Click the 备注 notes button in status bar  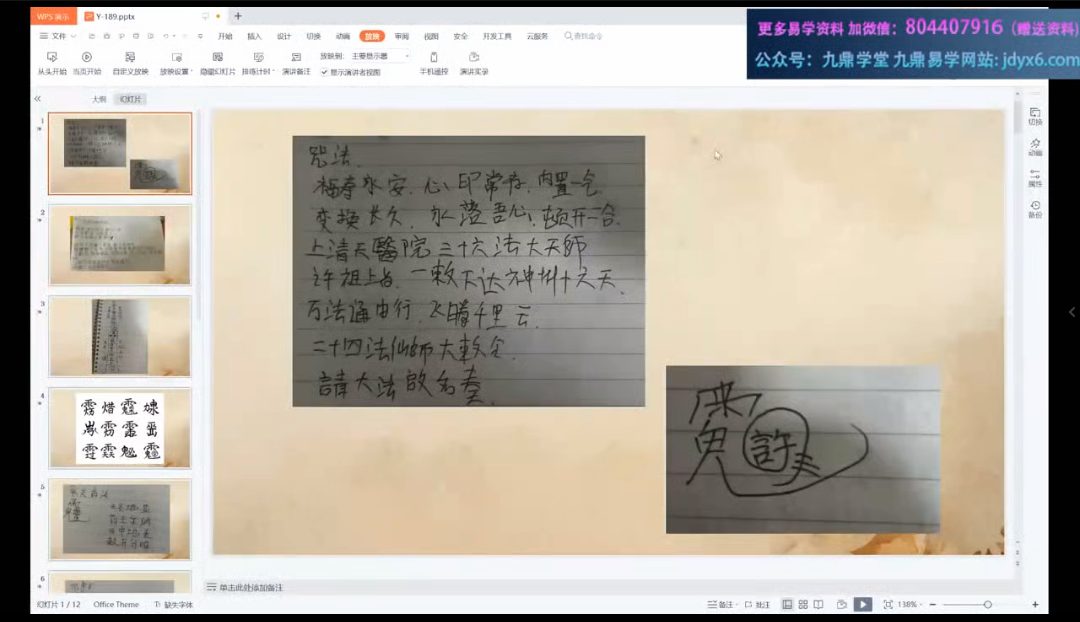[720, 605]
